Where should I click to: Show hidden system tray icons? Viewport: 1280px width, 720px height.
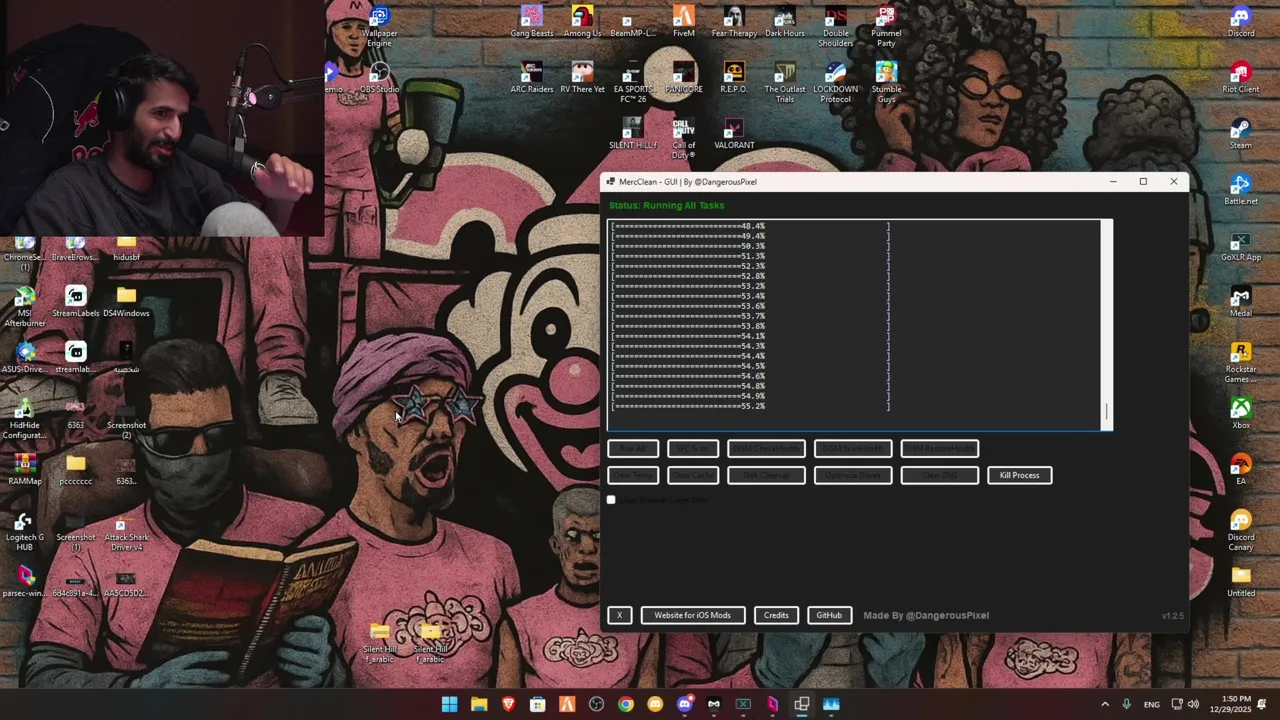point(1105,704)
